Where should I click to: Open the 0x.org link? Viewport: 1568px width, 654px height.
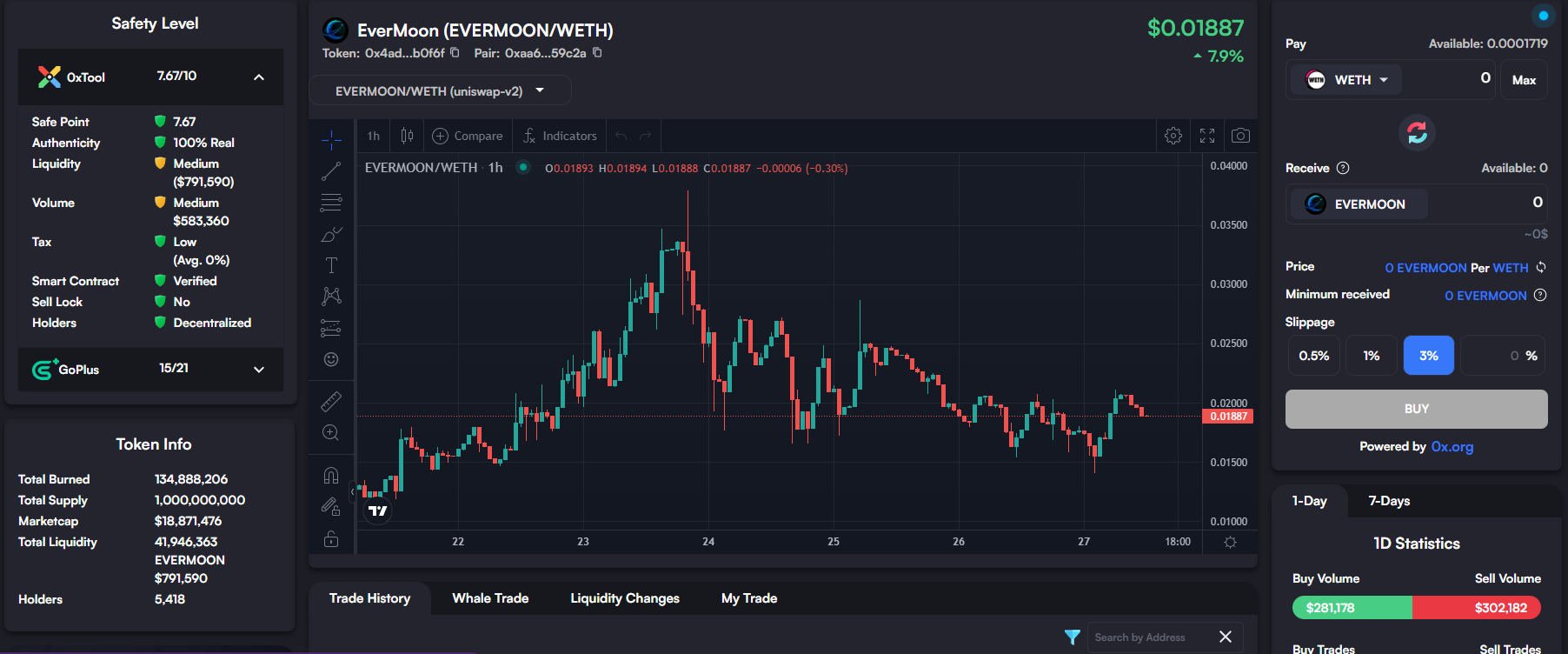1452,446
